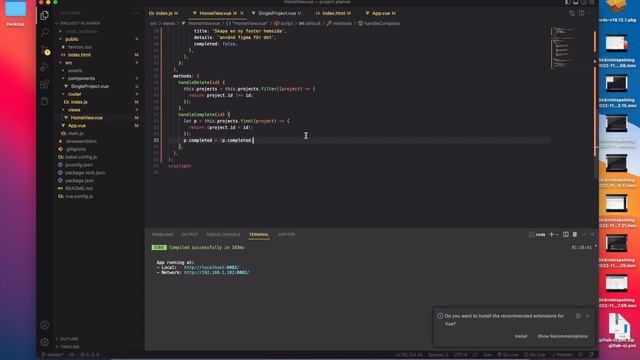This screenshot has height=360, width=640.
Task: Dismiss the Vue extensions notification
Action: 587,316
